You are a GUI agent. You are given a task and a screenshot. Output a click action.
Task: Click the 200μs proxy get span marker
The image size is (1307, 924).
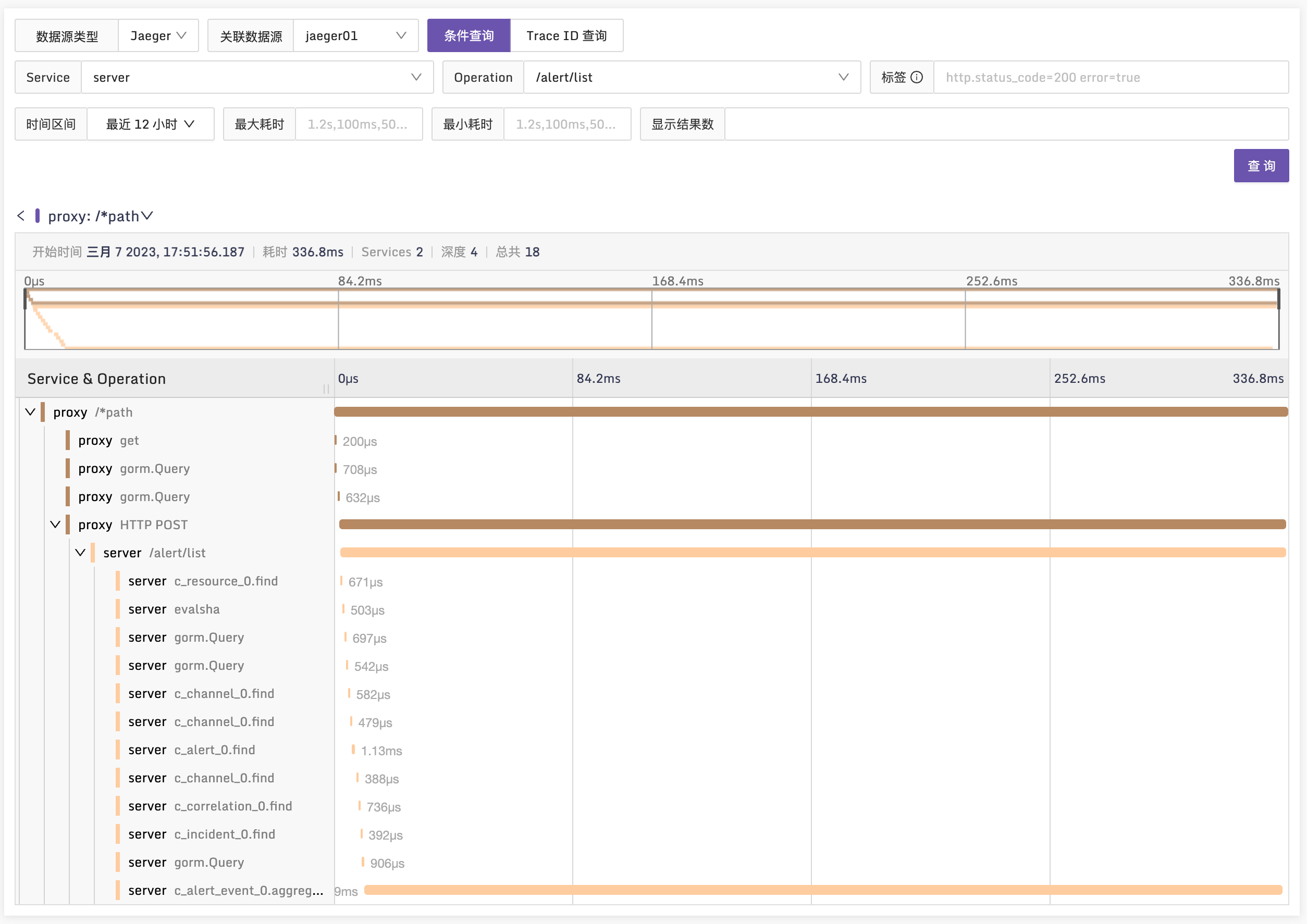coord(336,440)
